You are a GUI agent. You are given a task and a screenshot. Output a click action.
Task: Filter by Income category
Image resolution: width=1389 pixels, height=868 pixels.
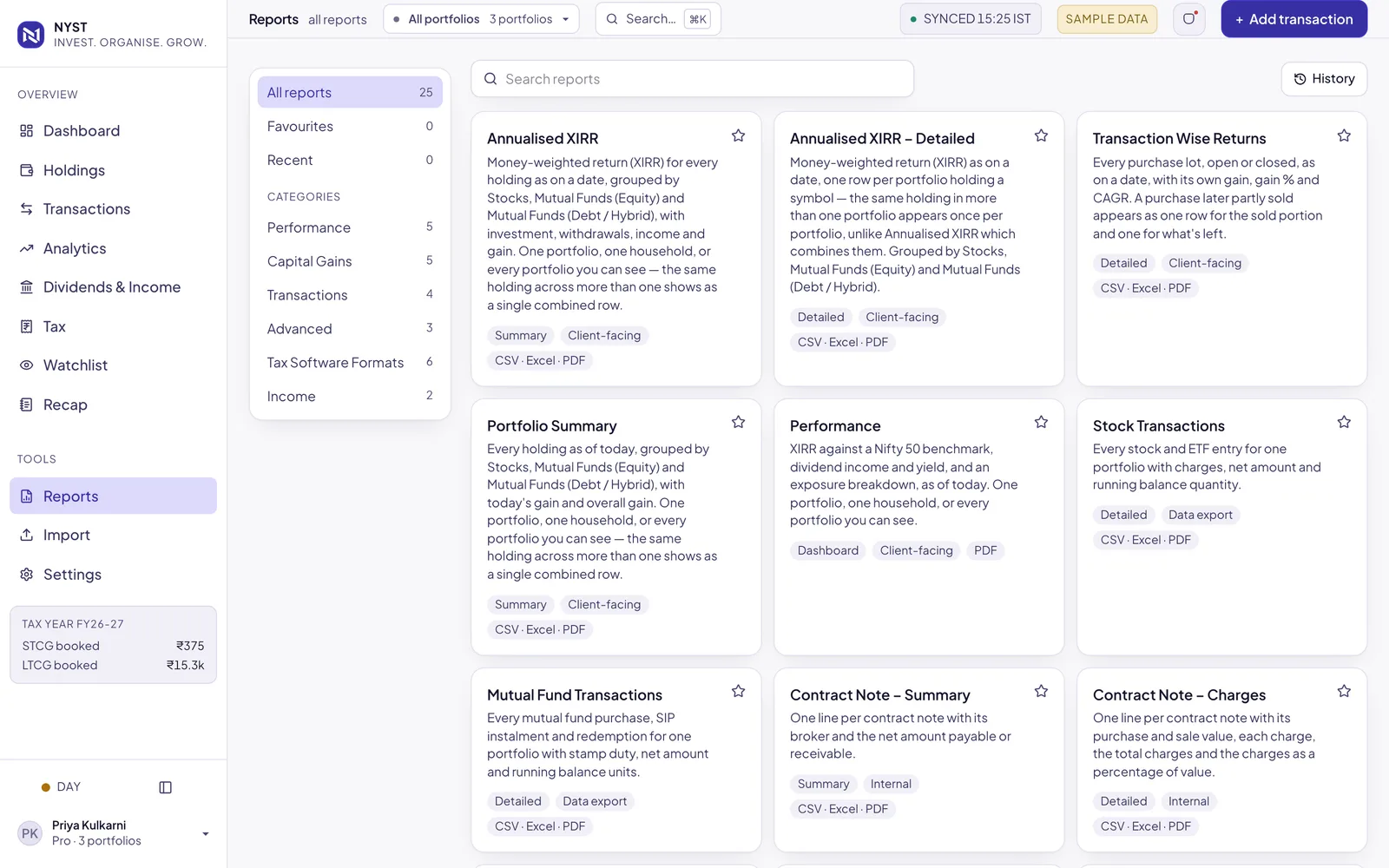coord(350,397)
